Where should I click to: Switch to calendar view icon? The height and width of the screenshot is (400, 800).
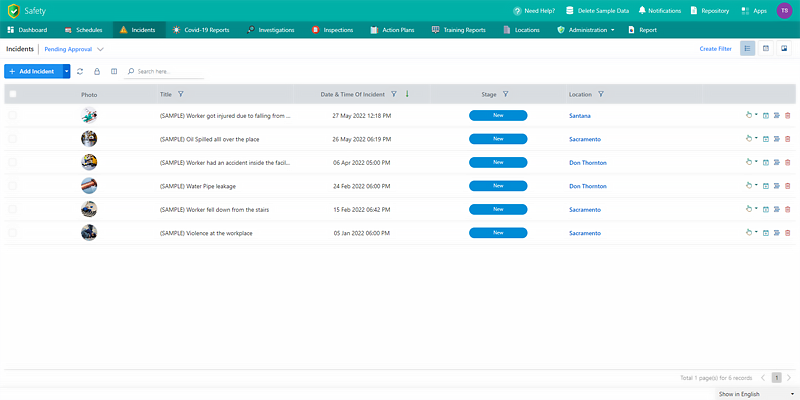point(765,48)
